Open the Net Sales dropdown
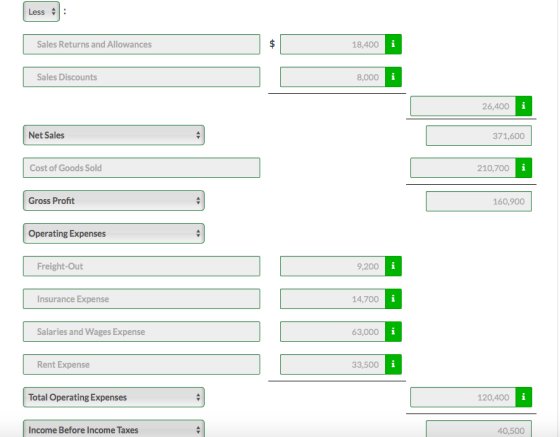This screenshot has width=560, height=437. (114, 135)
